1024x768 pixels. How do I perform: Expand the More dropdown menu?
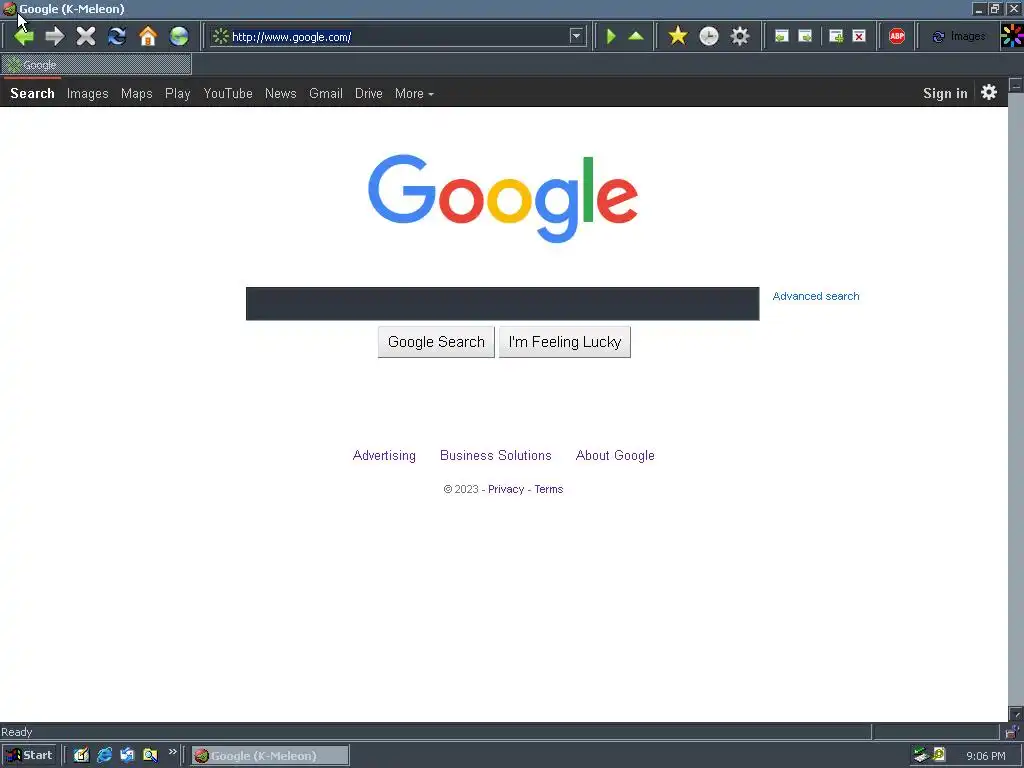pos(414,93)
